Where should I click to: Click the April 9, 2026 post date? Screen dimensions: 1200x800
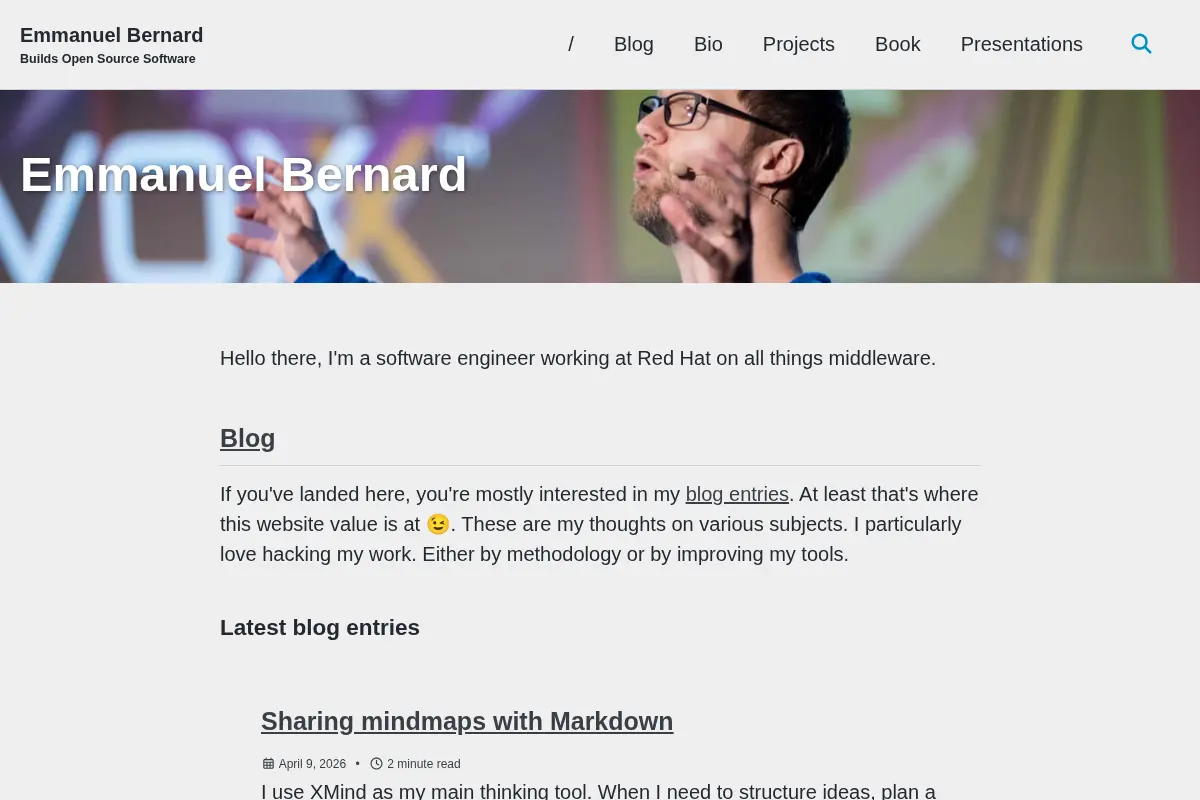tap(312, 764)
